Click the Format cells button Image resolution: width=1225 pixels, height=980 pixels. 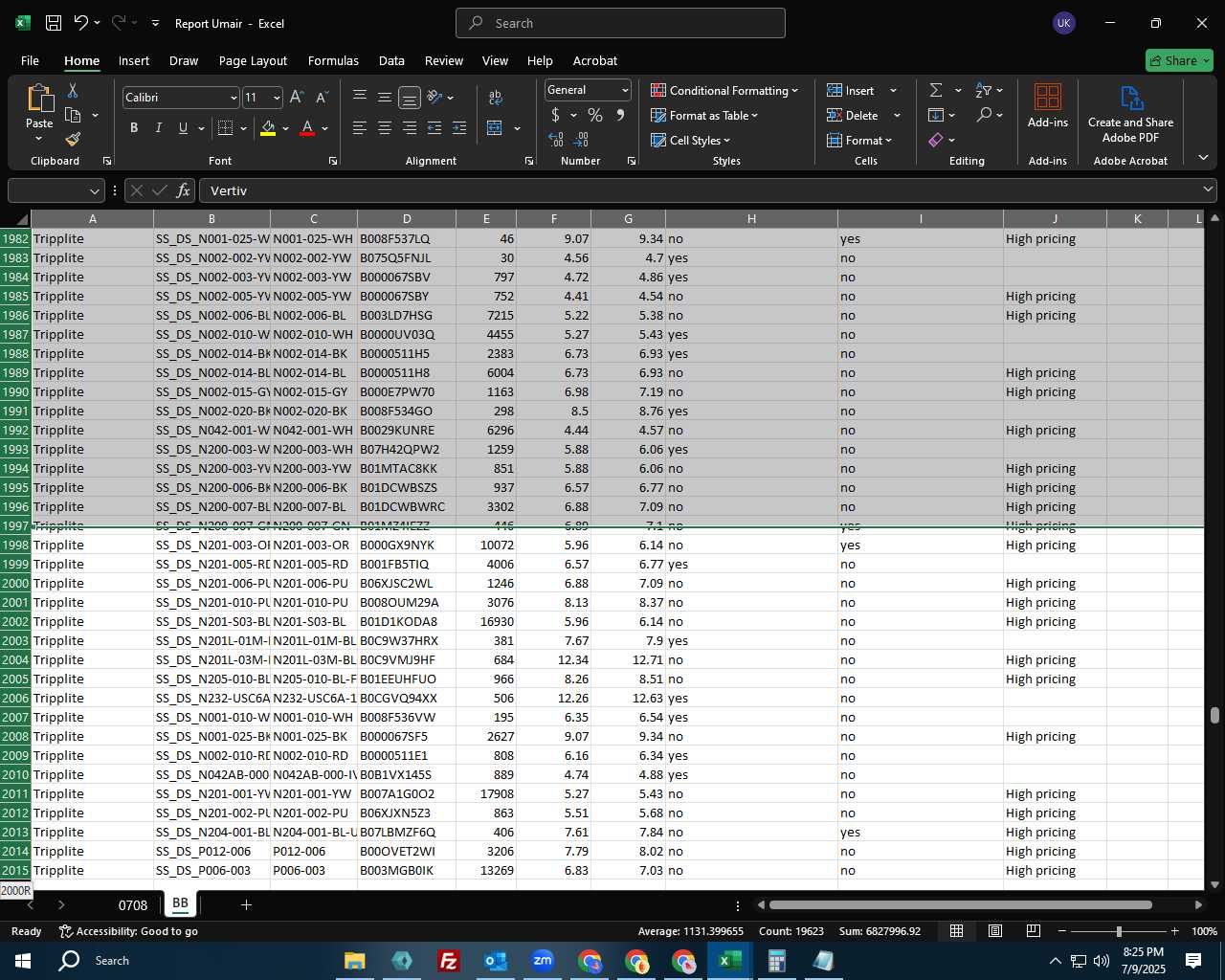[x=859, y=140]
